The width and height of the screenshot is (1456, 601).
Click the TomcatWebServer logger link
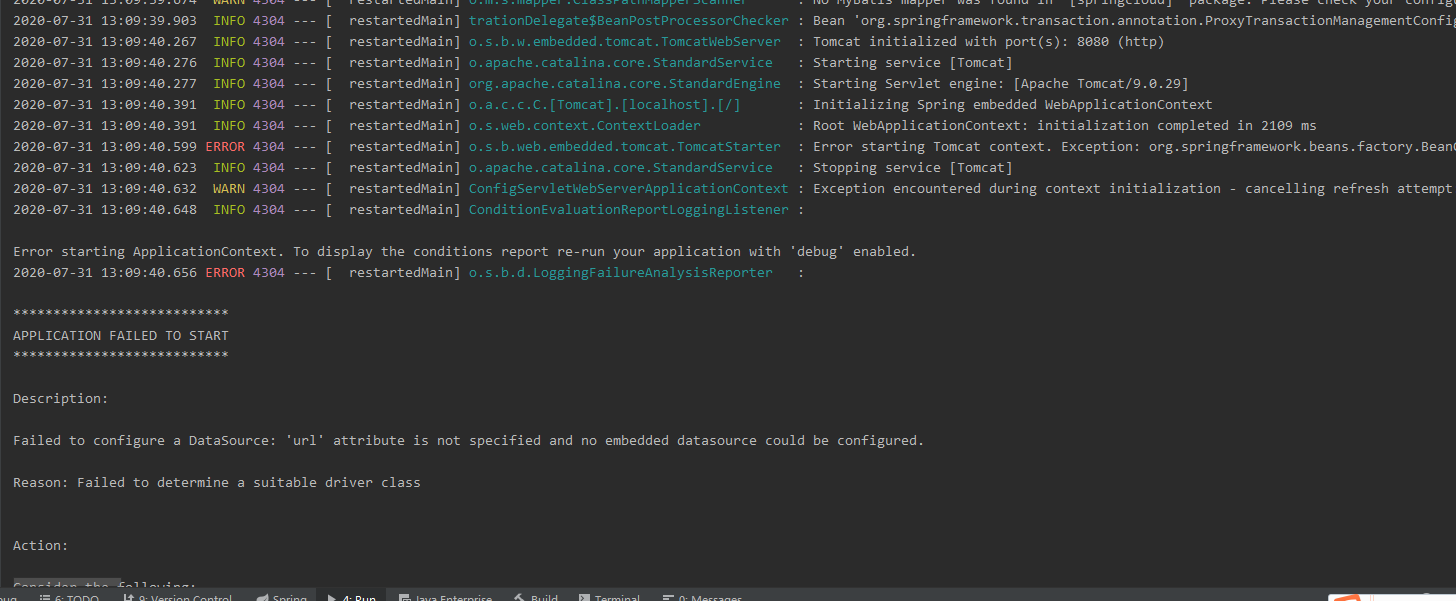tap(624, 41)
